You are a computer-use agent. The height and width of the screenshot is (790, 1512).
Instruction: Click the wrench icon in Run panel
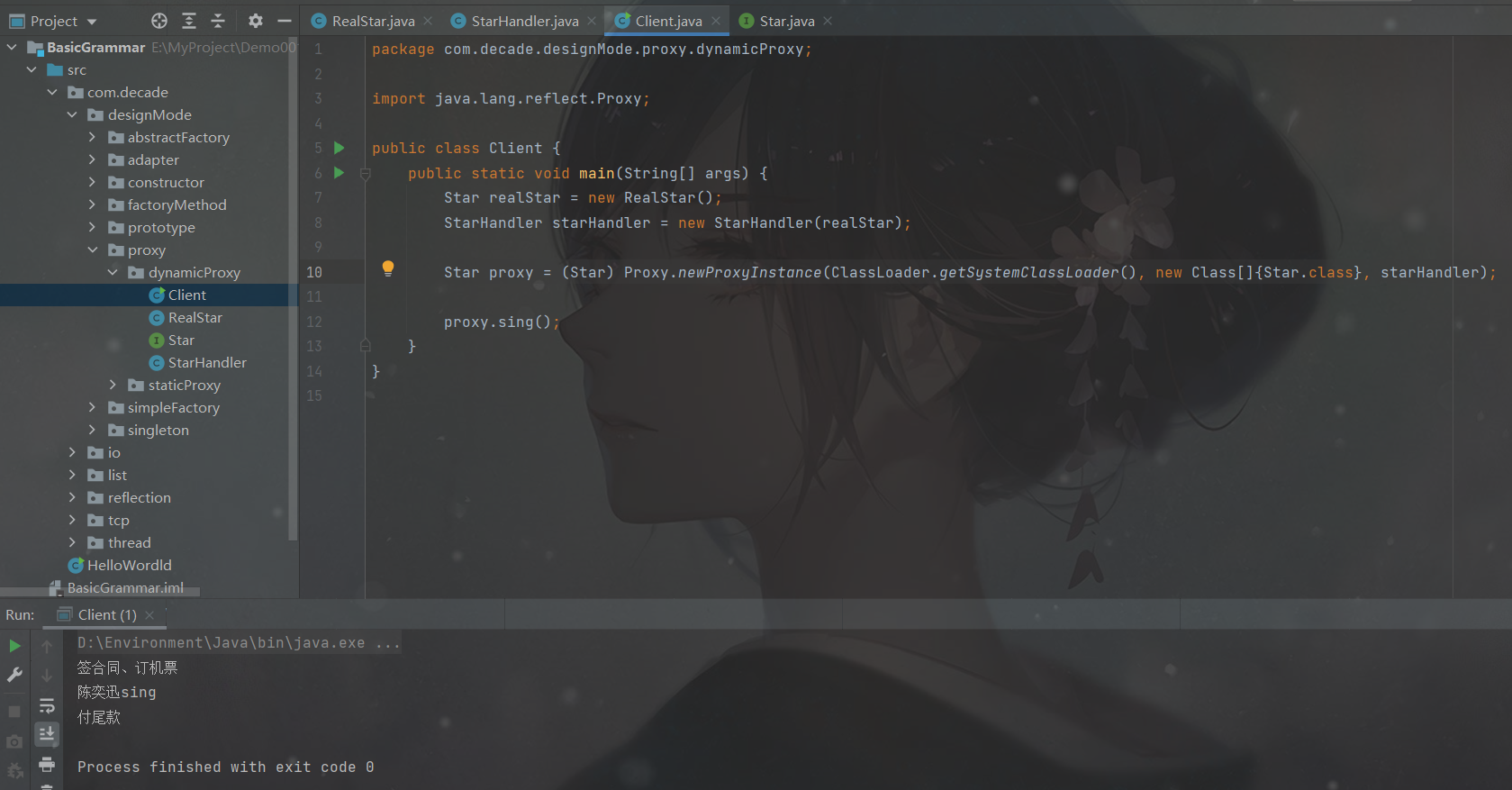(14, 675)
